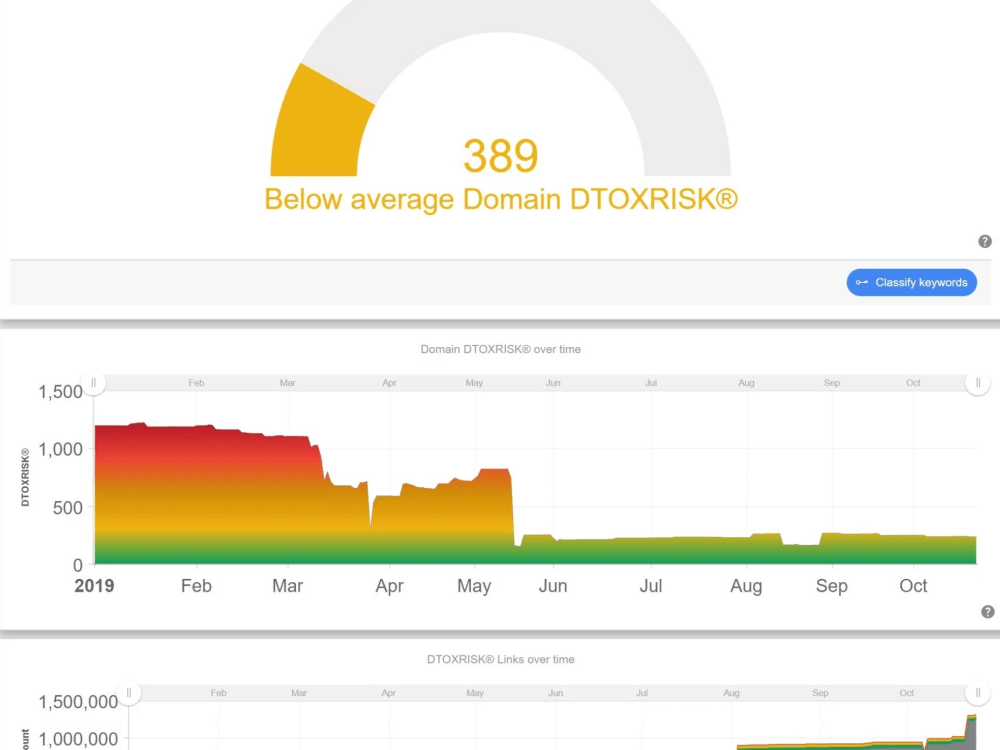
Task: Grab right range handle of Domain DTOXRISK chart
Action: pos(978,383)
